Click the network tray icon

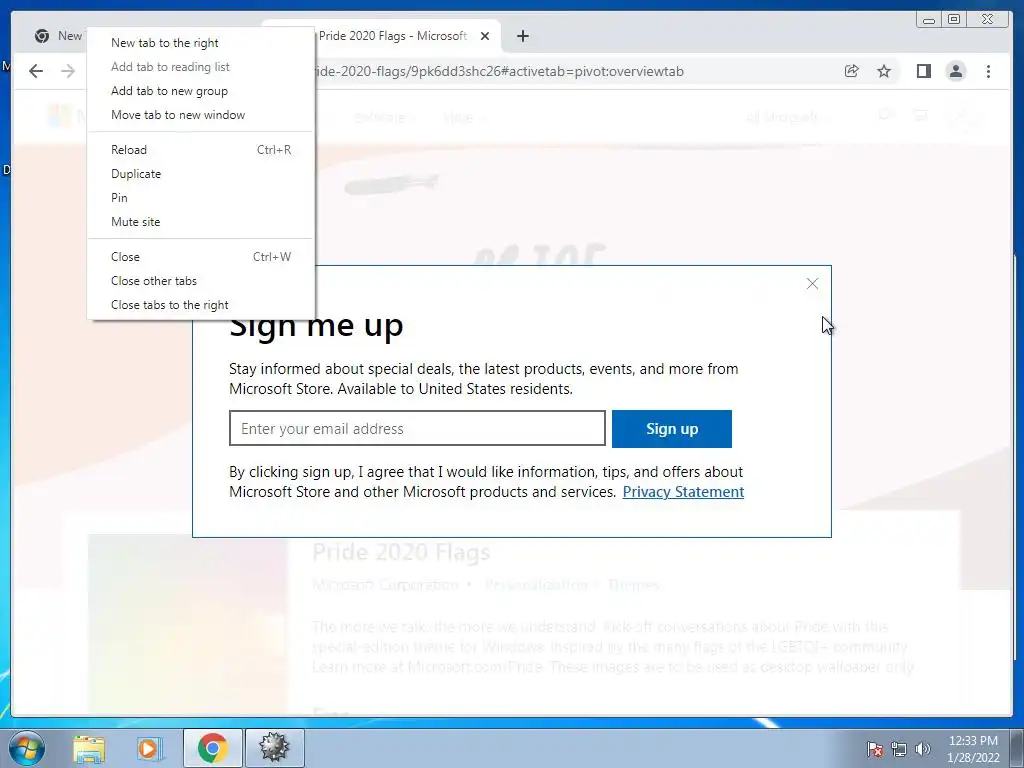coord(899,749)
